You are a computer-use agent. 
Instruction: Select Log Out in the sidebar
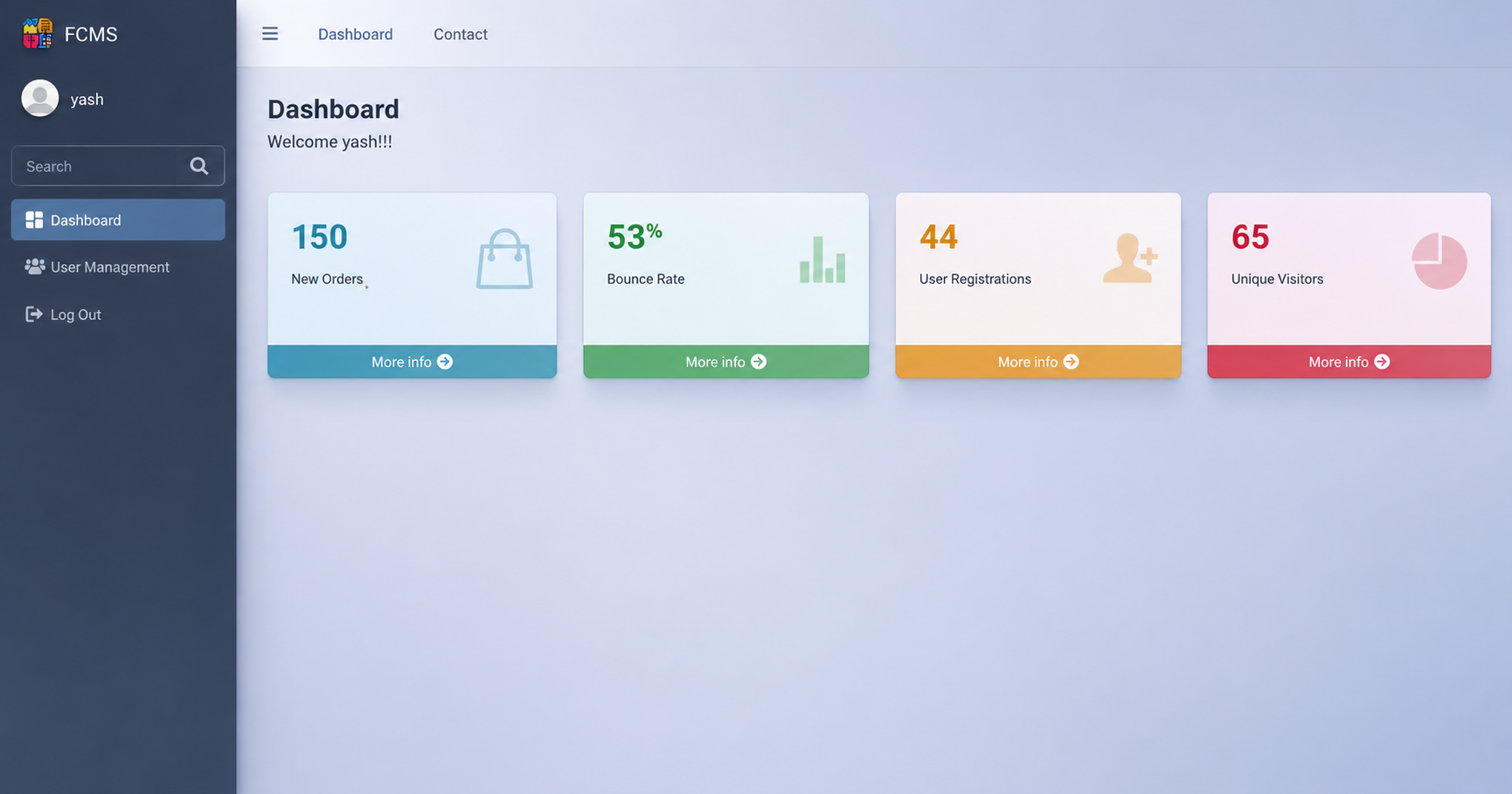tap(118, 314)
